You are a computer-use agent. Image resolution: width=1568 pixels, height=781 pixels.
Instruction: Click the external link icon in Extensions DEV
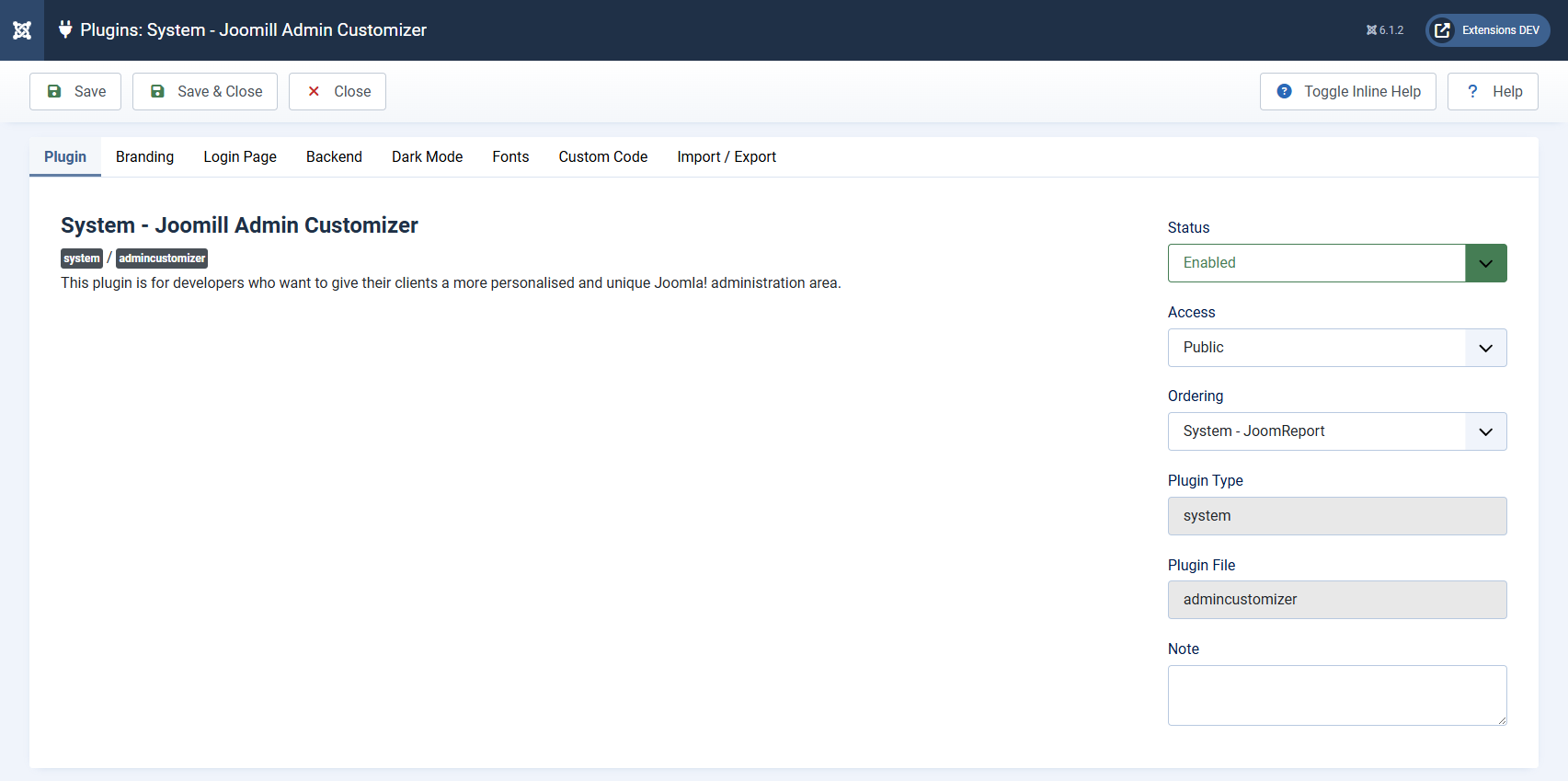(x=1443, y=30)
